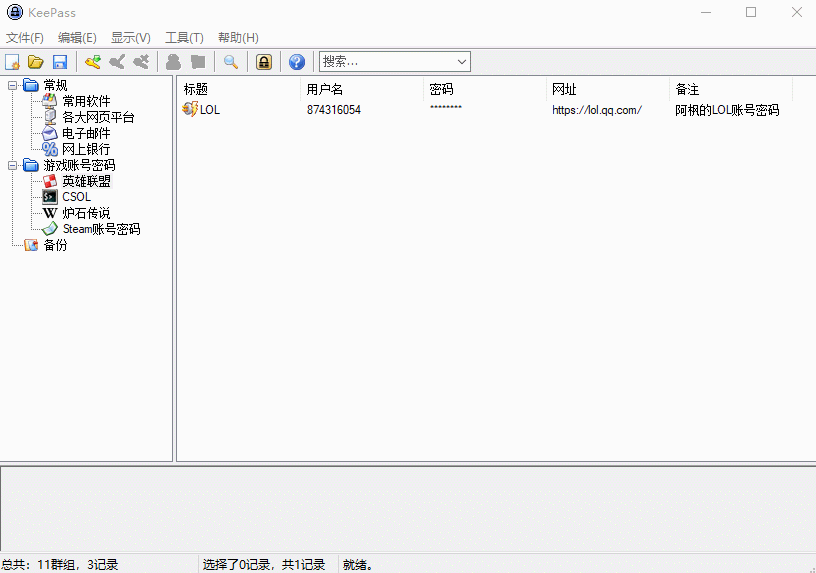Sort entries by 标题 column header

point(239,89)
